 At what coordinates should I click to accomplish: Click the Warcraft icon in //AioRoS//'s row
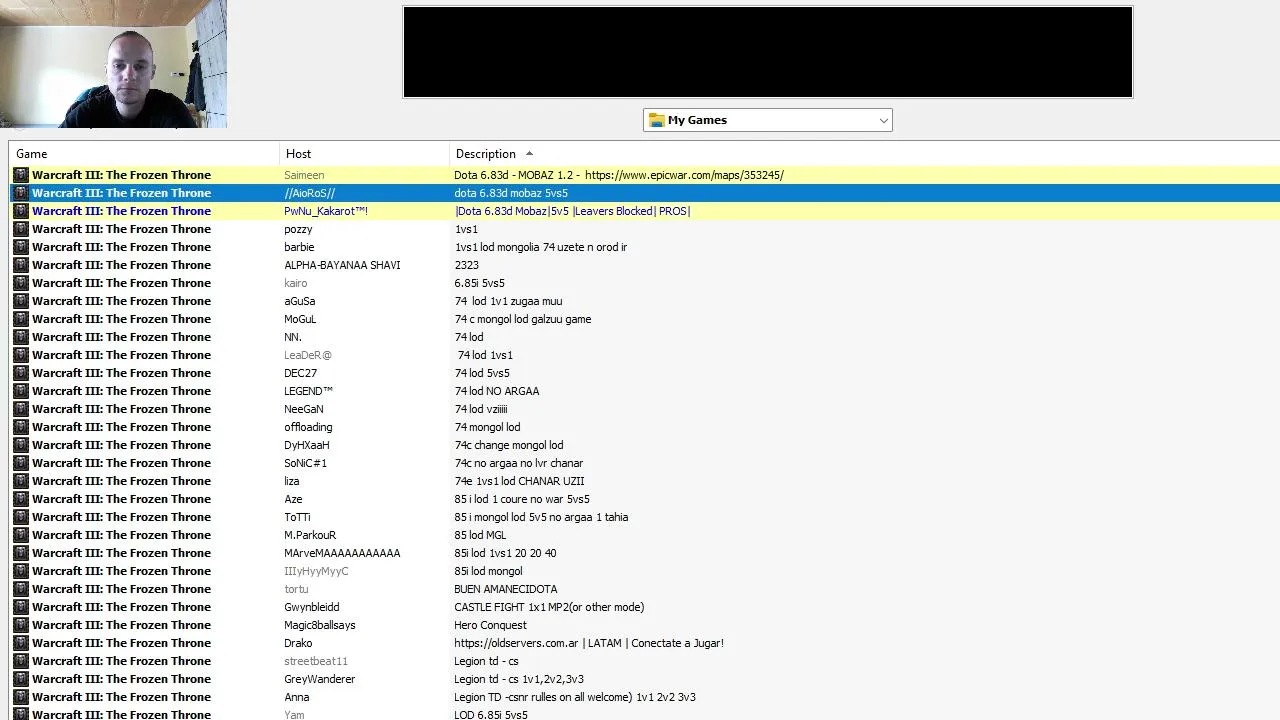(21, 193)
